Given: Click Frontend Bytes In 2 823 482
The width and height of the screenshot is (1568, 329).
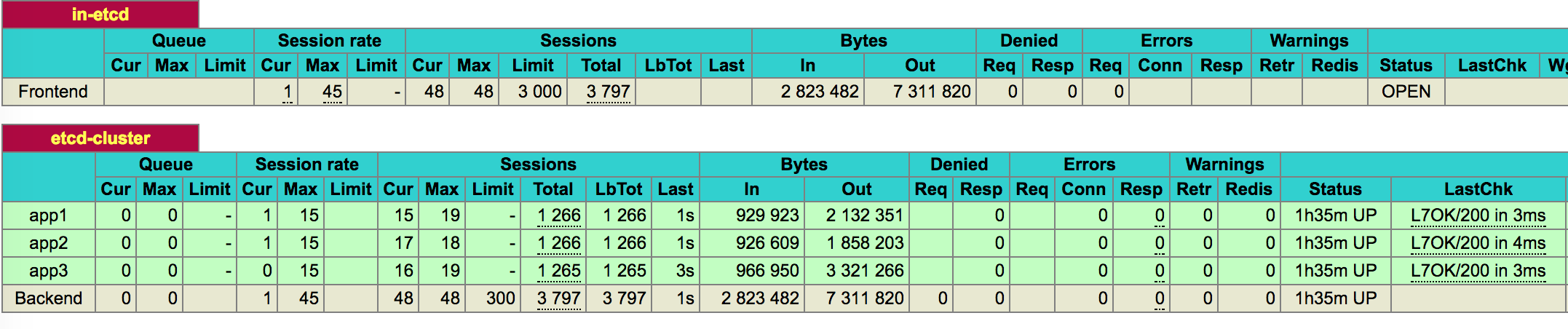Looking at the screenshot, I should 820,92.
